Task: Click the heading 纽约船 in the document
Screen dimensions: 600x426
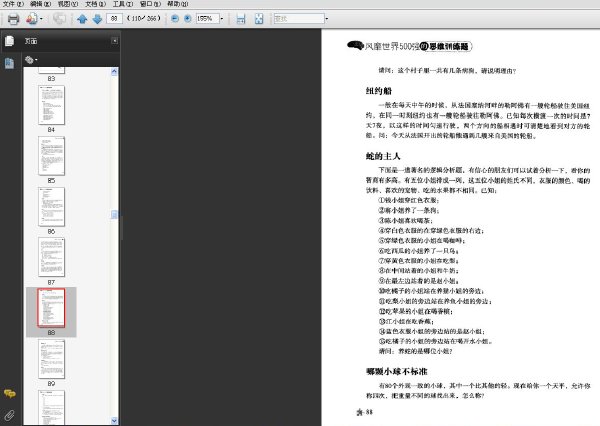Action: [379, 91]
